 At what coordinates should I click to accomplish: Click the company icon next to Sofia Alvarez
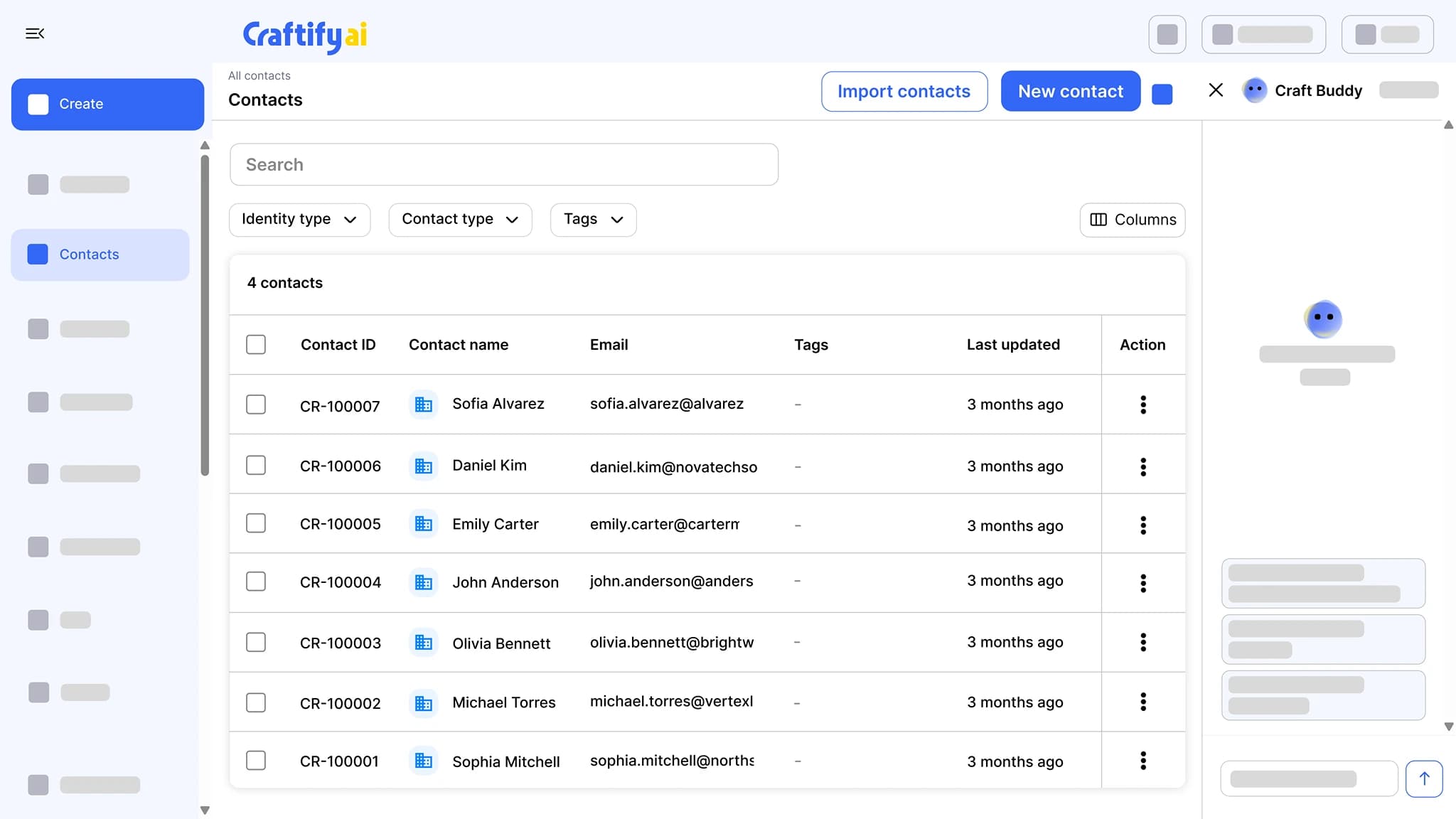424,405
